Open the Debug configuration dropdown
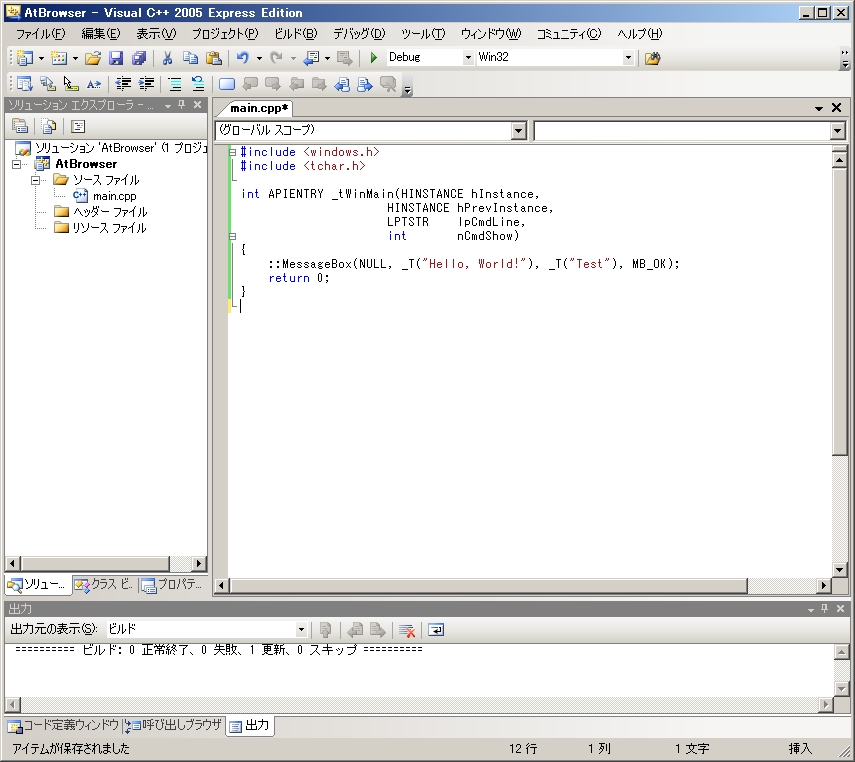Image resolution: width=855 pixels, height=762 pixels. pyautogui.click(x=468, y=57)
